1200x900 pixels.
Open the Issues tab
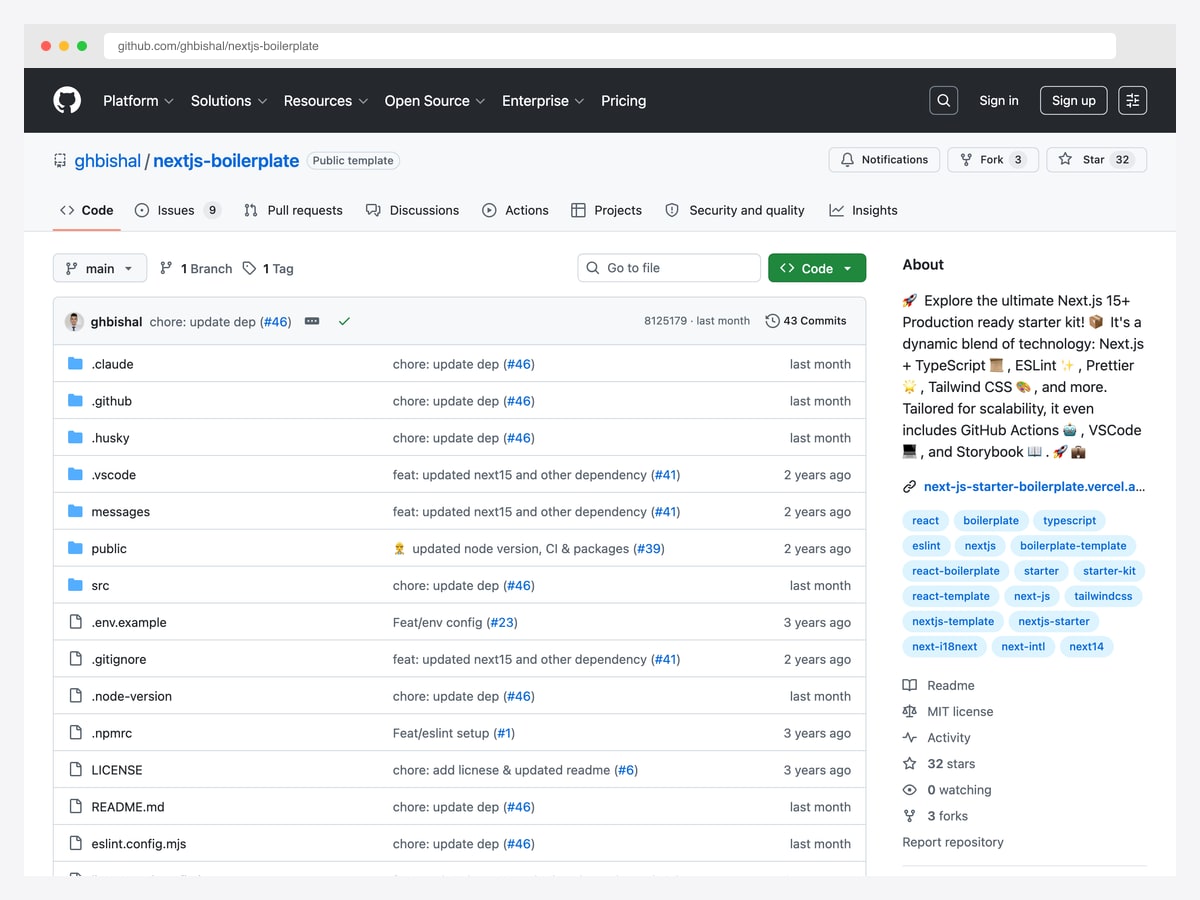coord(178,210)
